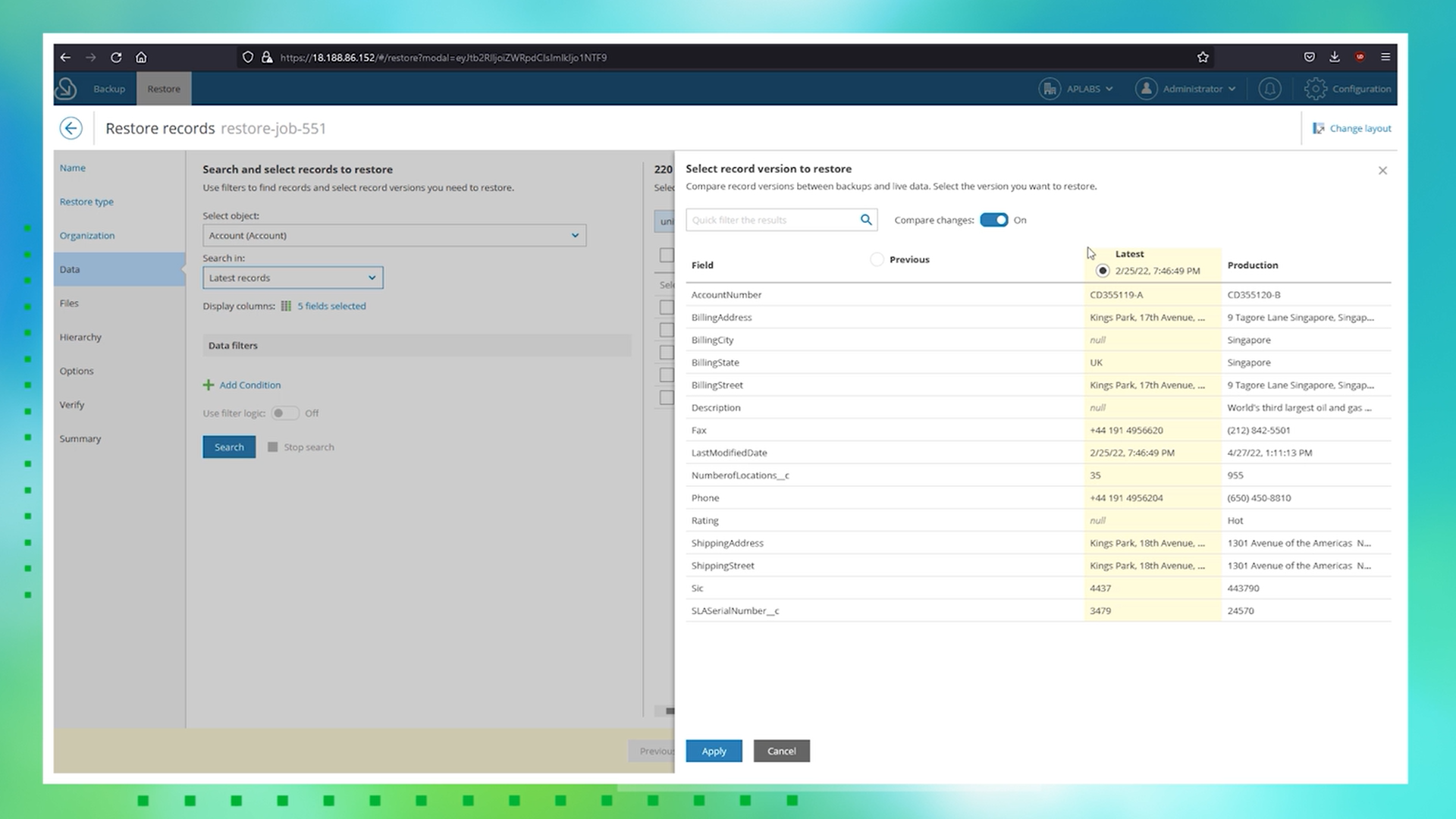Go to the Summary step
Viewport: 1456px width, 819px height.
pyautogui.click(x=80, y=439)
